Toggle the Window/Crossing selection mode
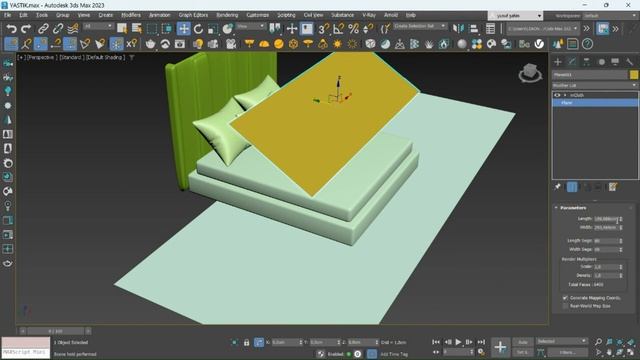640x360 pixels. point(167,29)
